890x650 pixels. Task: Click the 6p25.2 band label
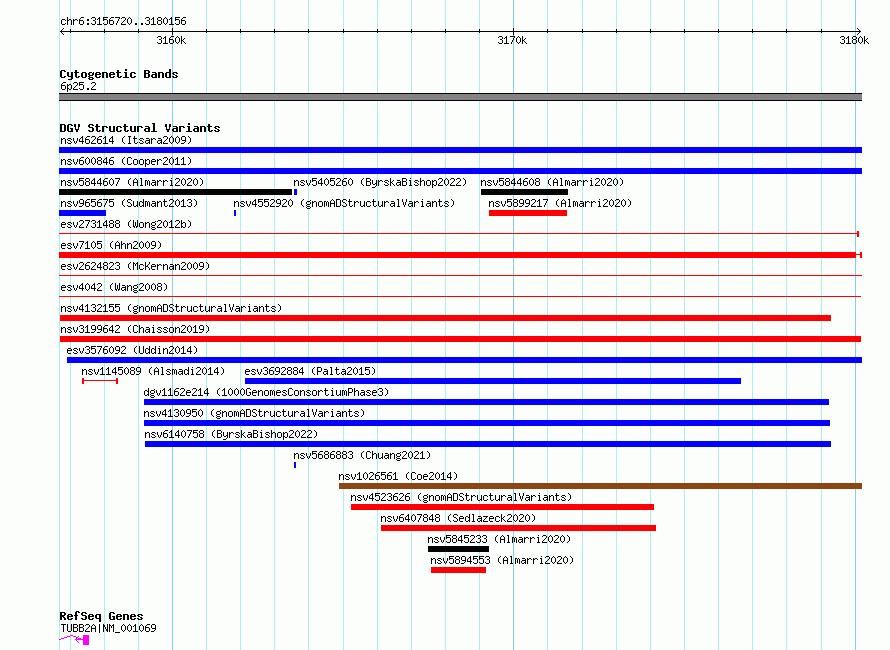(78, 86)
